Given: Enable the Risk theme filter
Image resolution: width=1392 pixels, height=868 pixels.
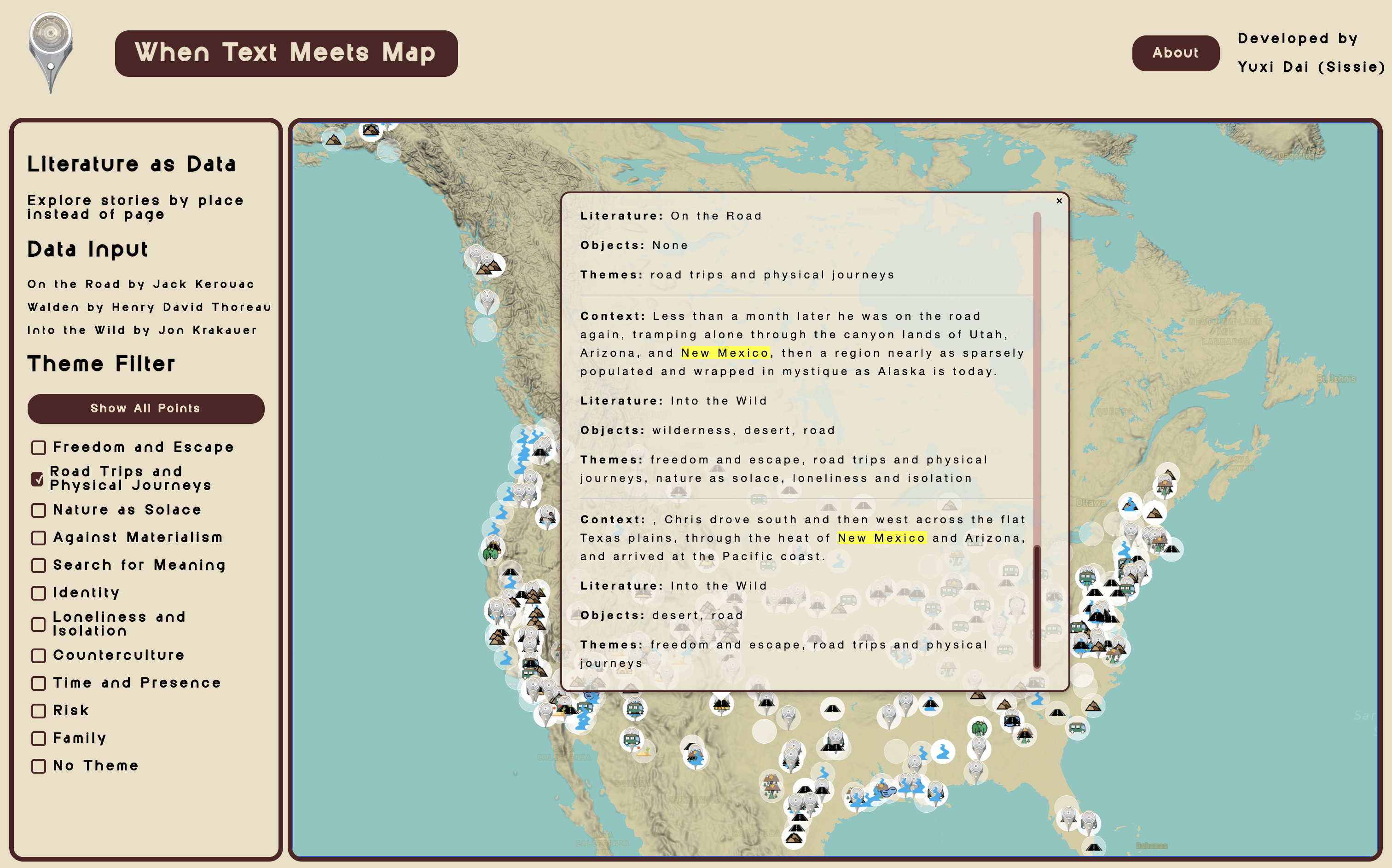Looking at the screenshot, I should [x=39, y=710].
